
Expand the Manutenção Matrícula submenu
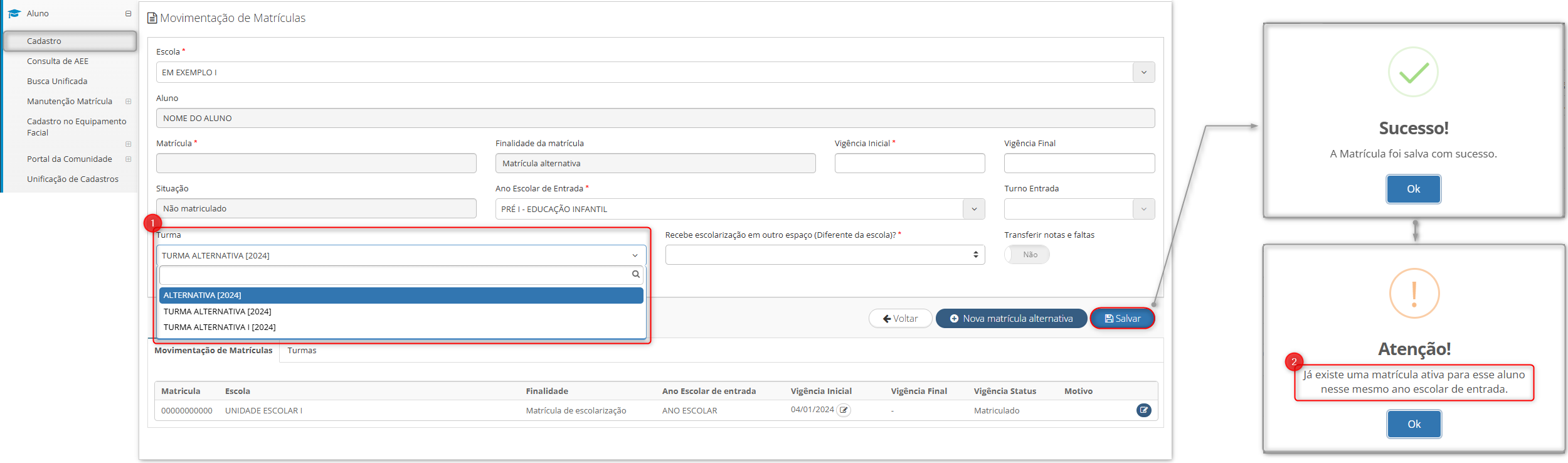(128, 101)
